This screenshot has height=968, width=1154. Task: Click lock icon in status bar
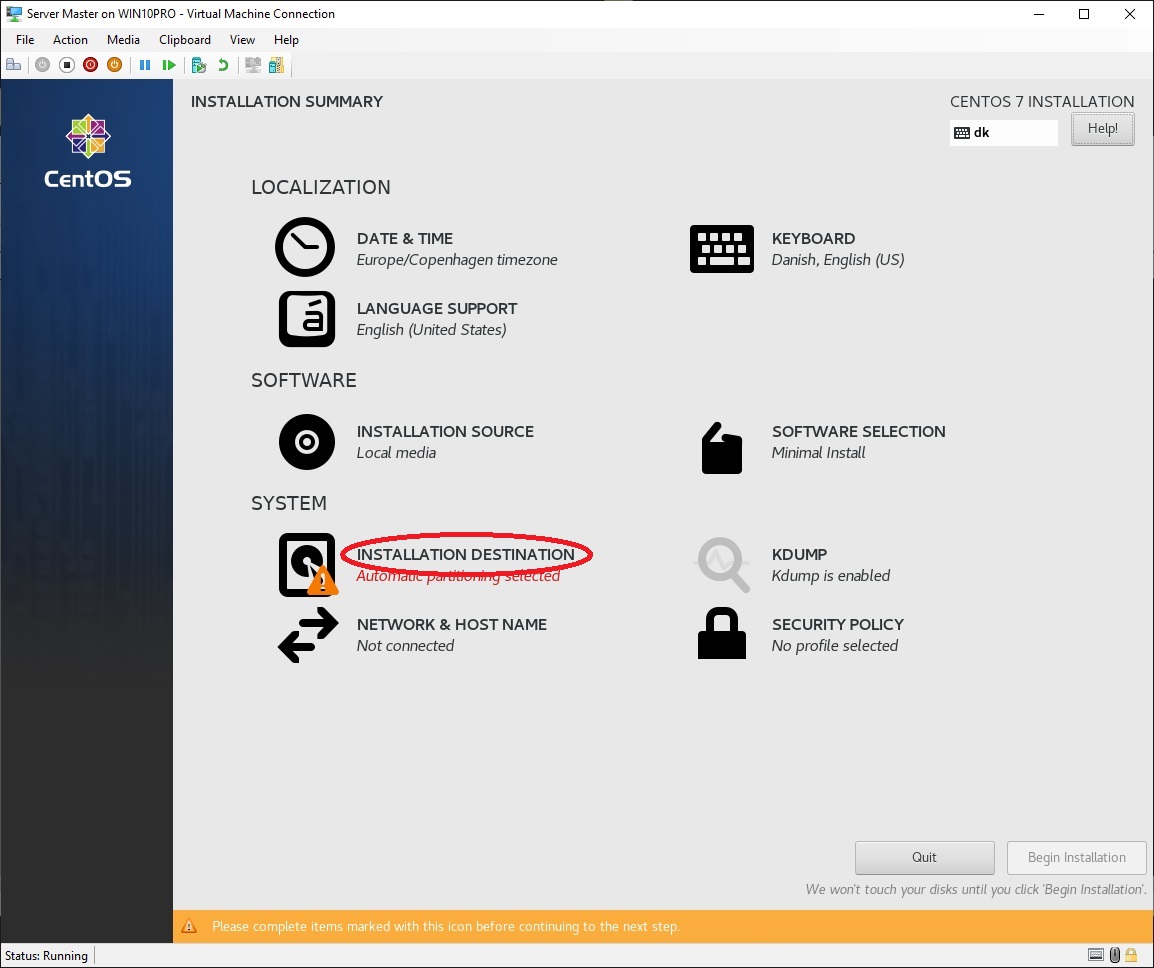pos(1131,955)
